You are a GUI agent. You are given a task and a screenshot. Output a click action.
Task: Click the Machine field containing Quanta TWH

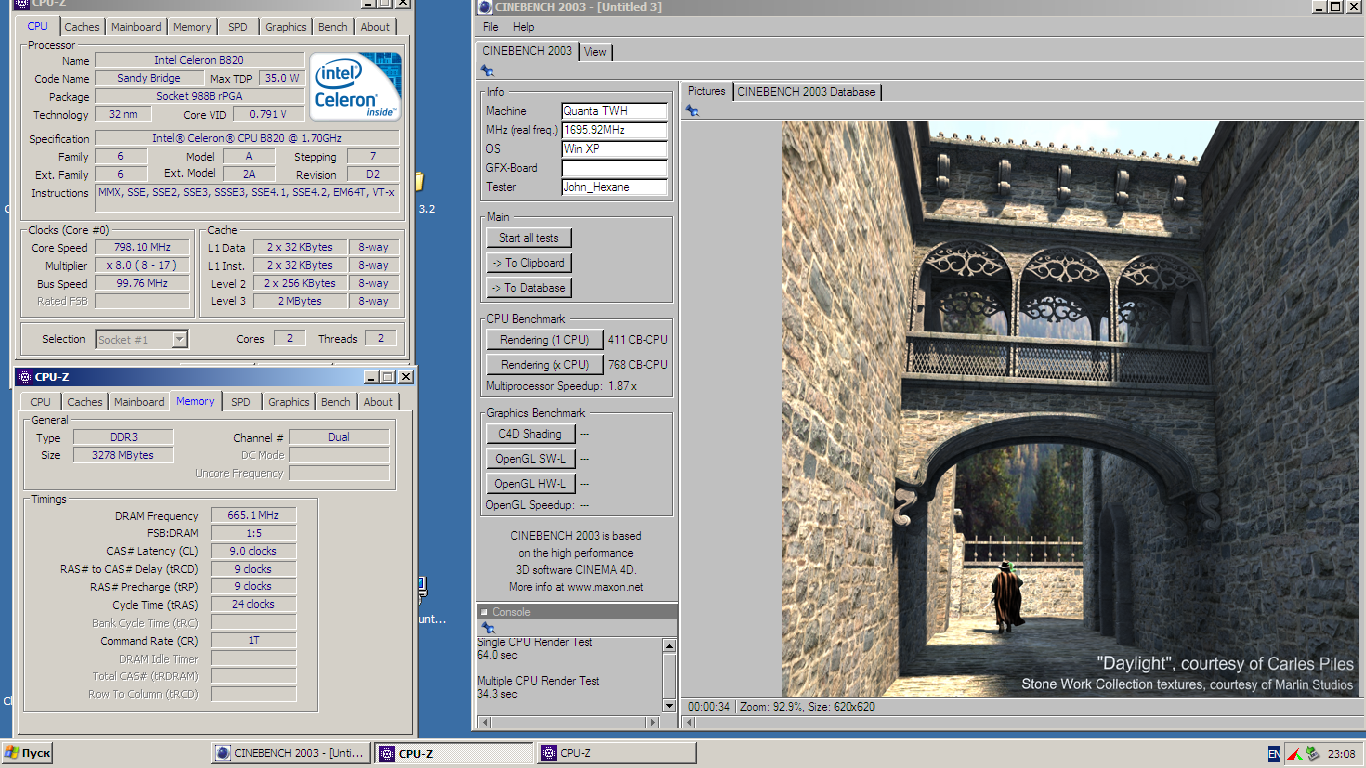(x=615, y=111)
